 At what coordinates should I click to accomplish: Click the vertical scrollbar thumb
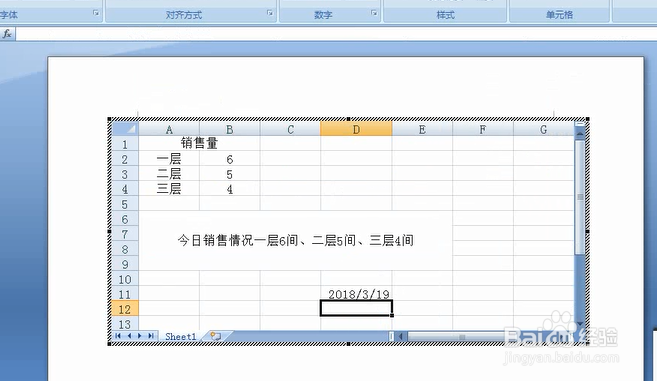click(x=580, y=197)
